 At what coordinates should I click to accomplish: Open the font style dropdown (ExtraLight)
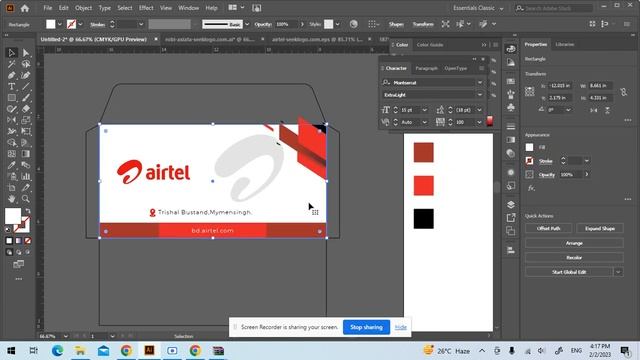tap(480, 95)
